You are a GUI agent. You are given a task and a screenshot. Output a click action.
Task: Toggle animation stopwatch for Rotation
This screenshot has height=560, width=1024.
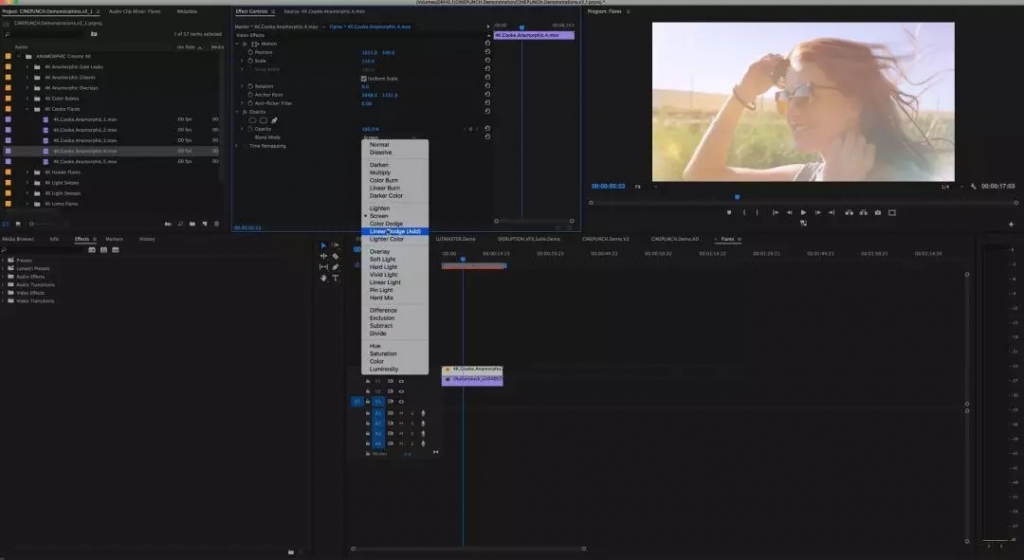(250, 86)
